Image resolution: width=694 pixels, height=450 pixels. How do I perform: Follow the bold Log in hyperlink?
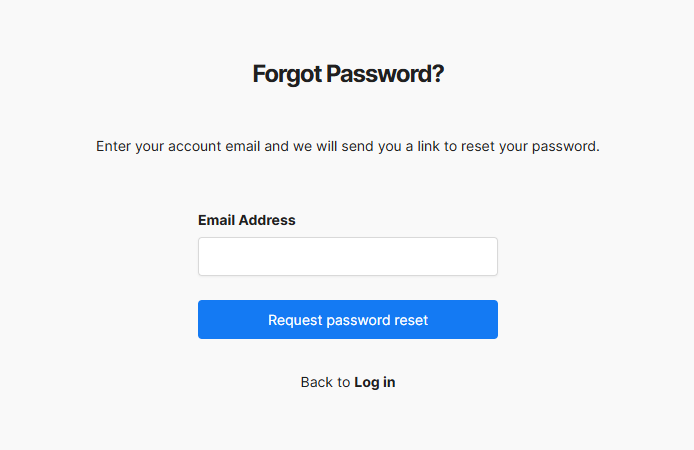375,382
